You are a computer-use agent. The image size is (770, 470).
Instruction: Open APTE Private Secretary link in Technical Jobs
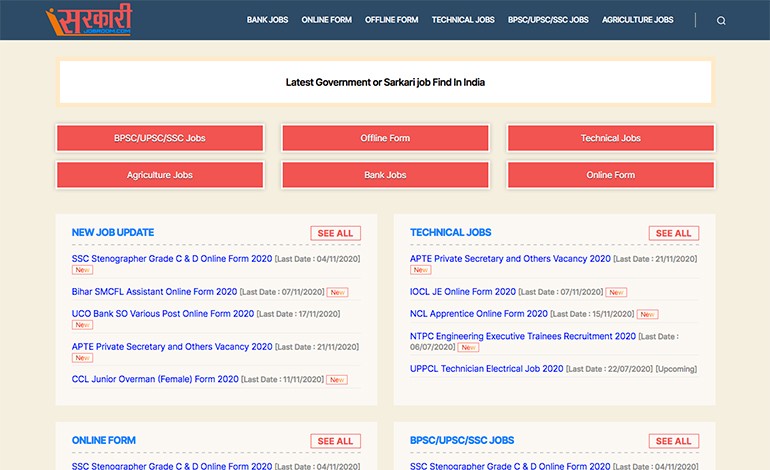coord(510,258)
